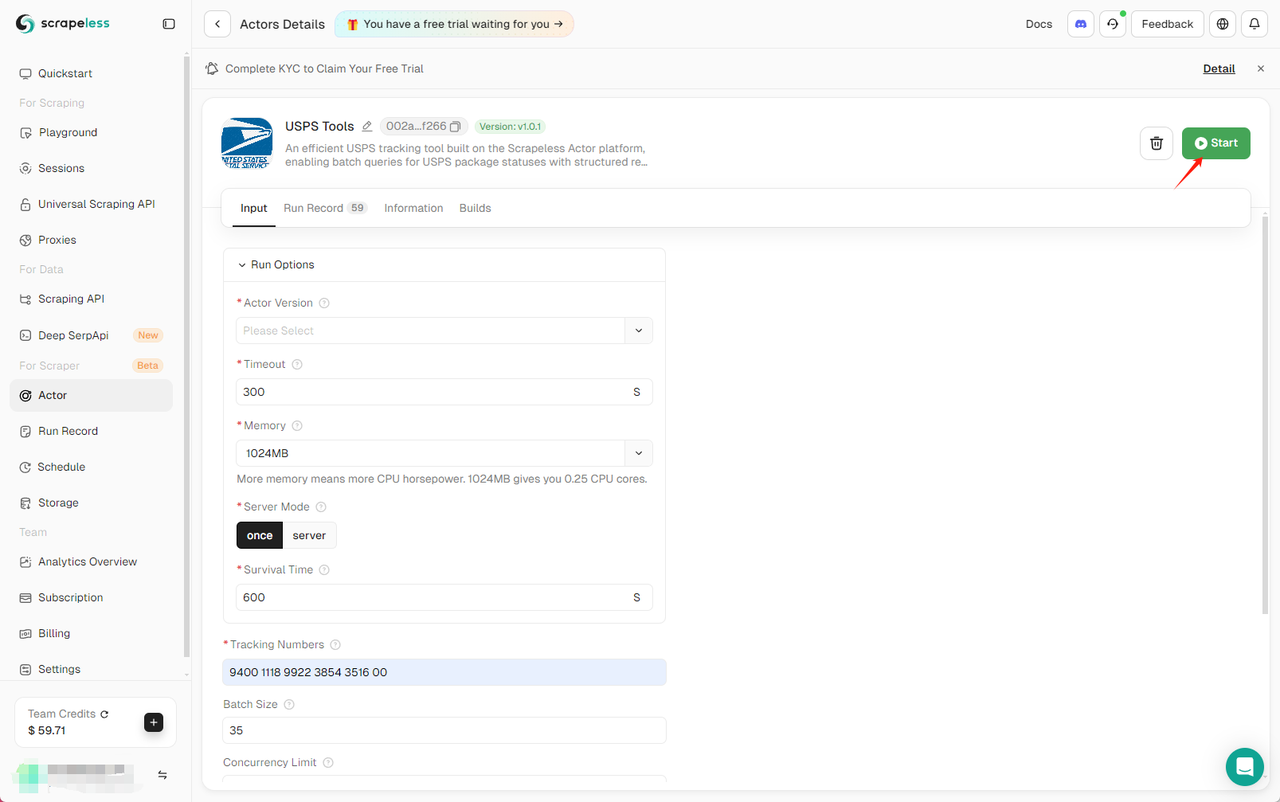1280x802 pixels.
Task: Add credits with plus button
Action: (153, 722)
